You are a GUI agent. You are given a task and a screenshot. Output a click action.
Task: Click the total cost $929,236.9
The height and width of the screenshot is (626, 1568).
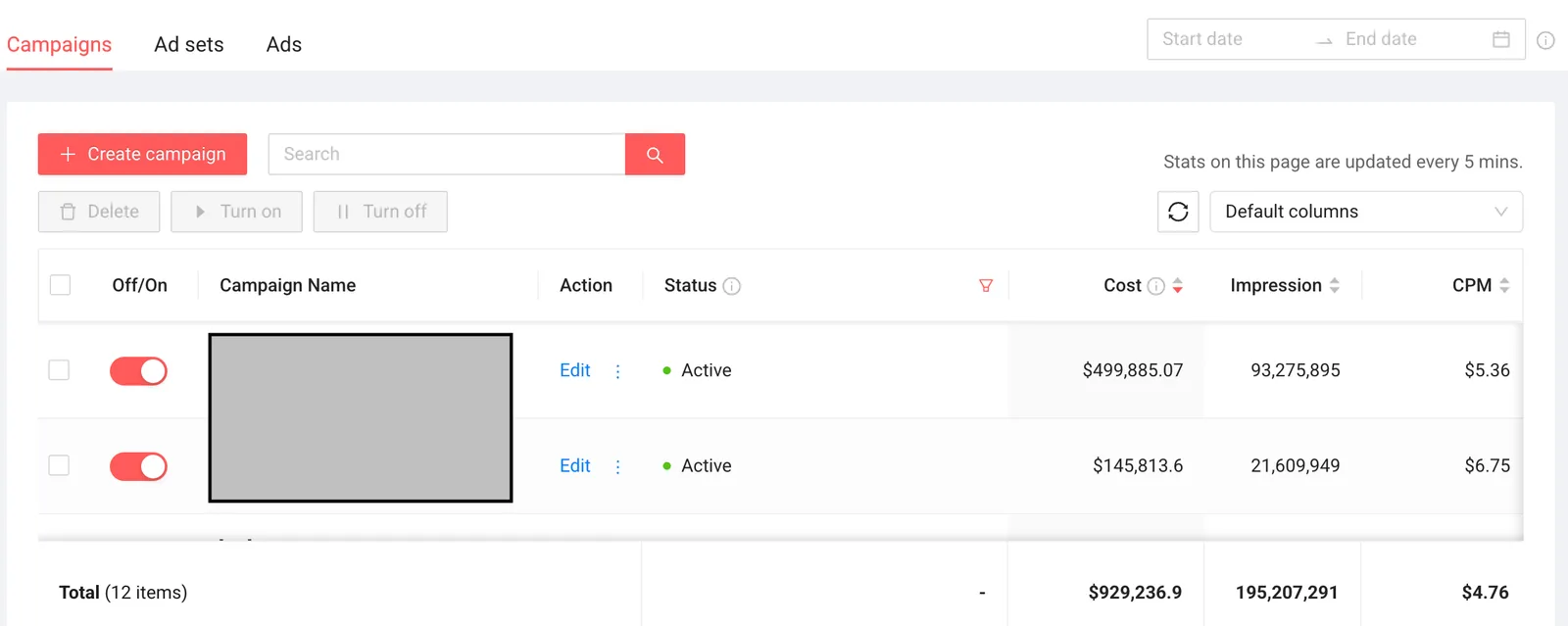[1135, 593]
